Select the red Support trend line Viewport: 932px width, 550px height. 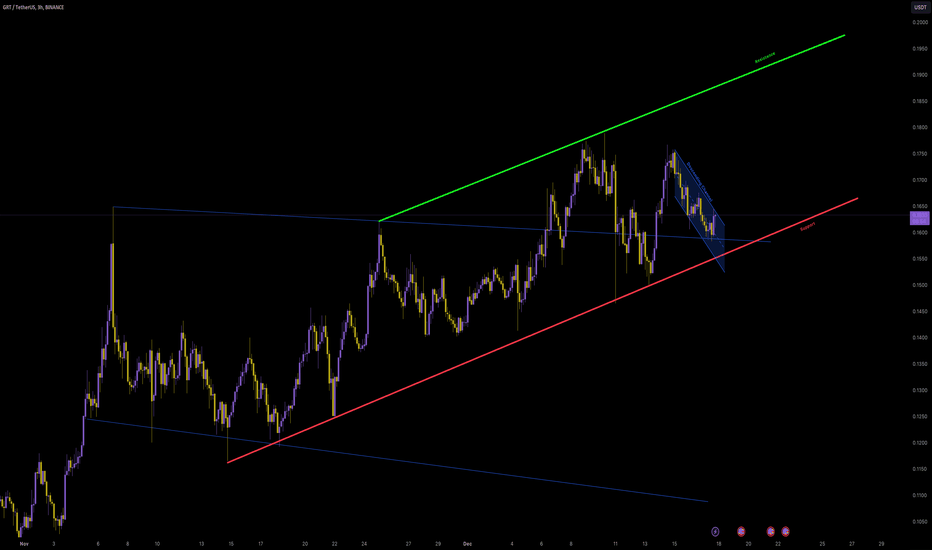542,330
